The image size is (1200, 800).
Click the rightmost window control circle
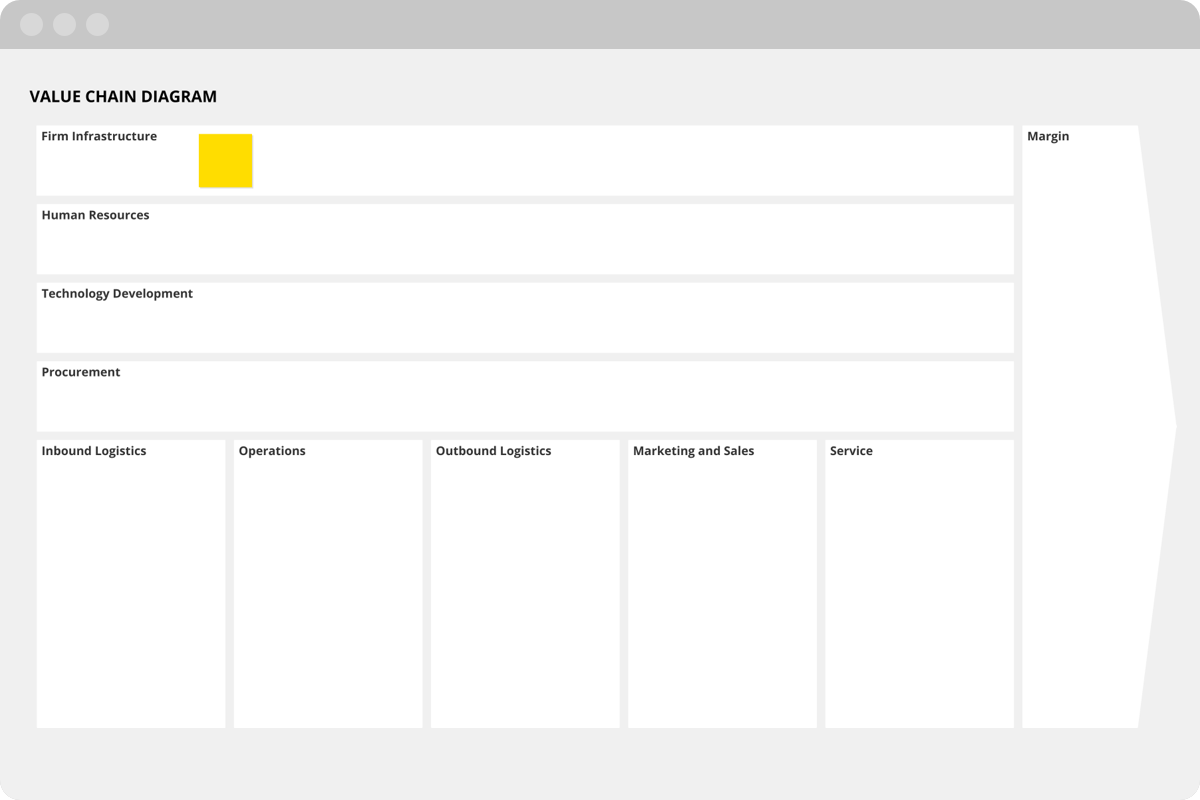click(97, 25)
